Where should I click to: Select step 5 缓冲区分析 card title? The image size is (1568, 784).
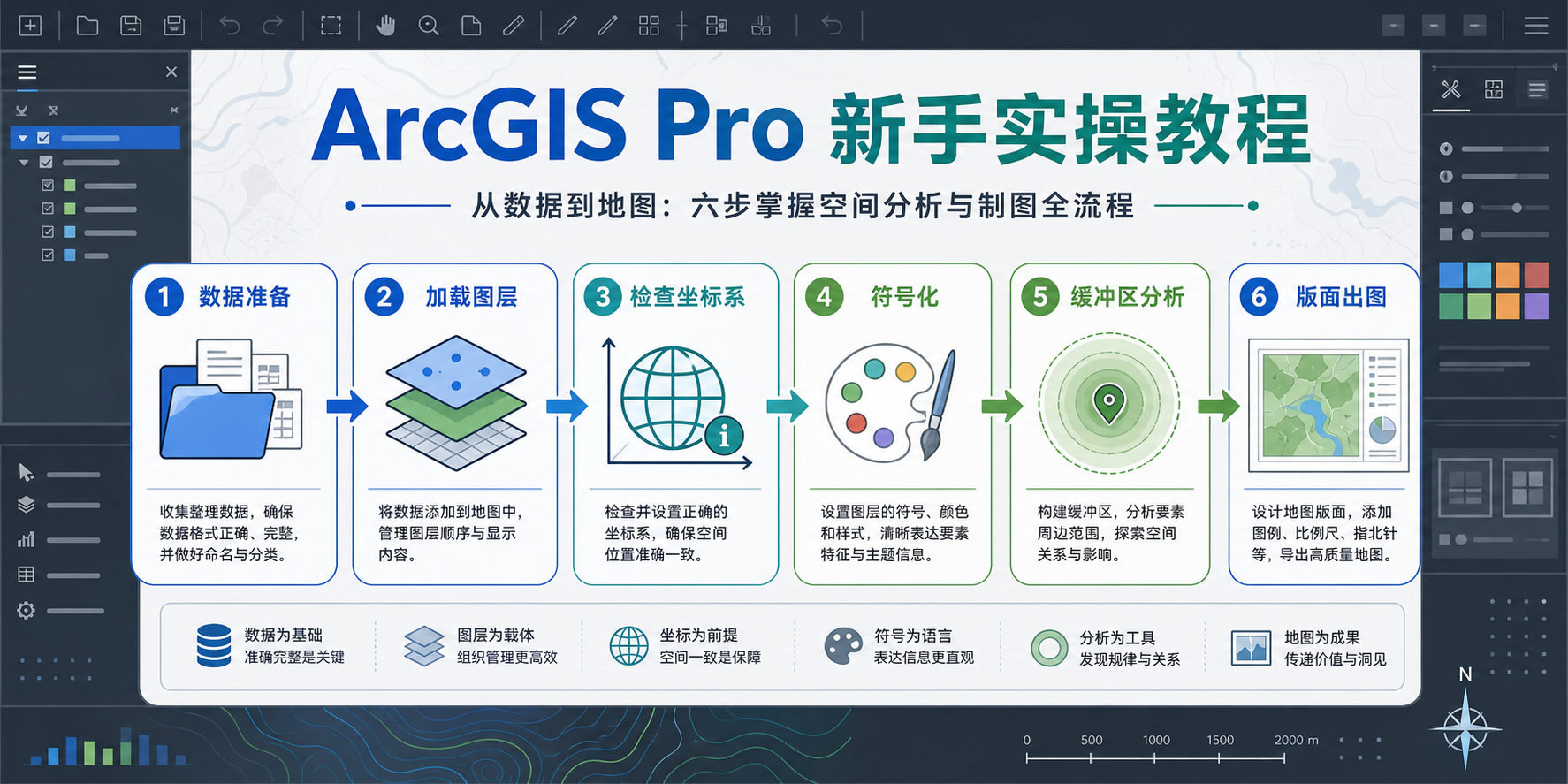1127,297
